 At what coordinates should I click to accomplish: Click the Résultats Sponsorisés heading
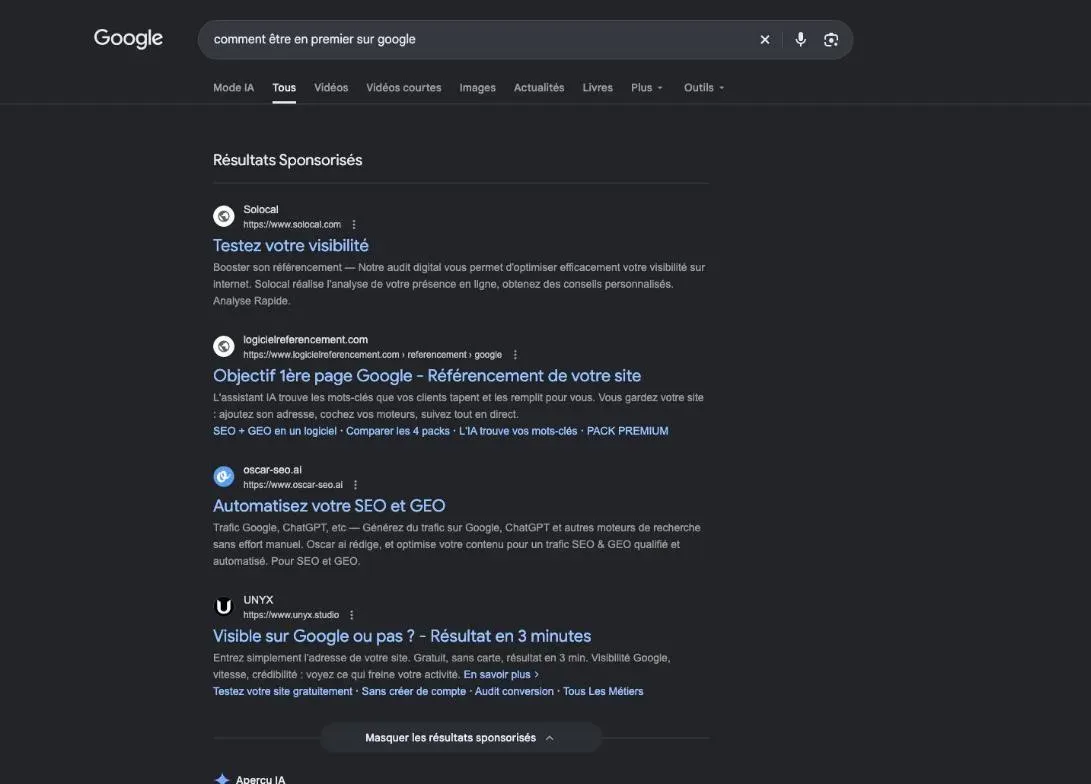pyautogui.click(x=287, y=160)
